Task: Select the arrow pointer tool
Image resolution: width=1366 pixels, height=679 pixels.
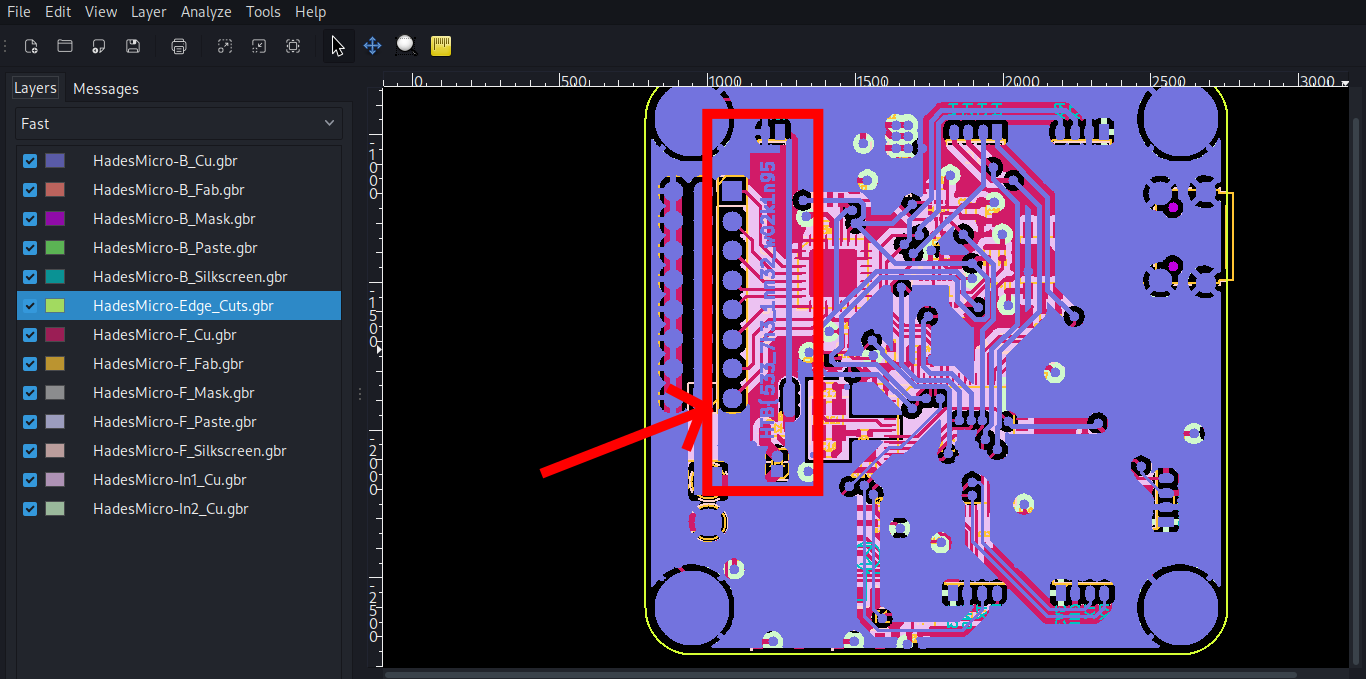Action: tap(338, 46)
